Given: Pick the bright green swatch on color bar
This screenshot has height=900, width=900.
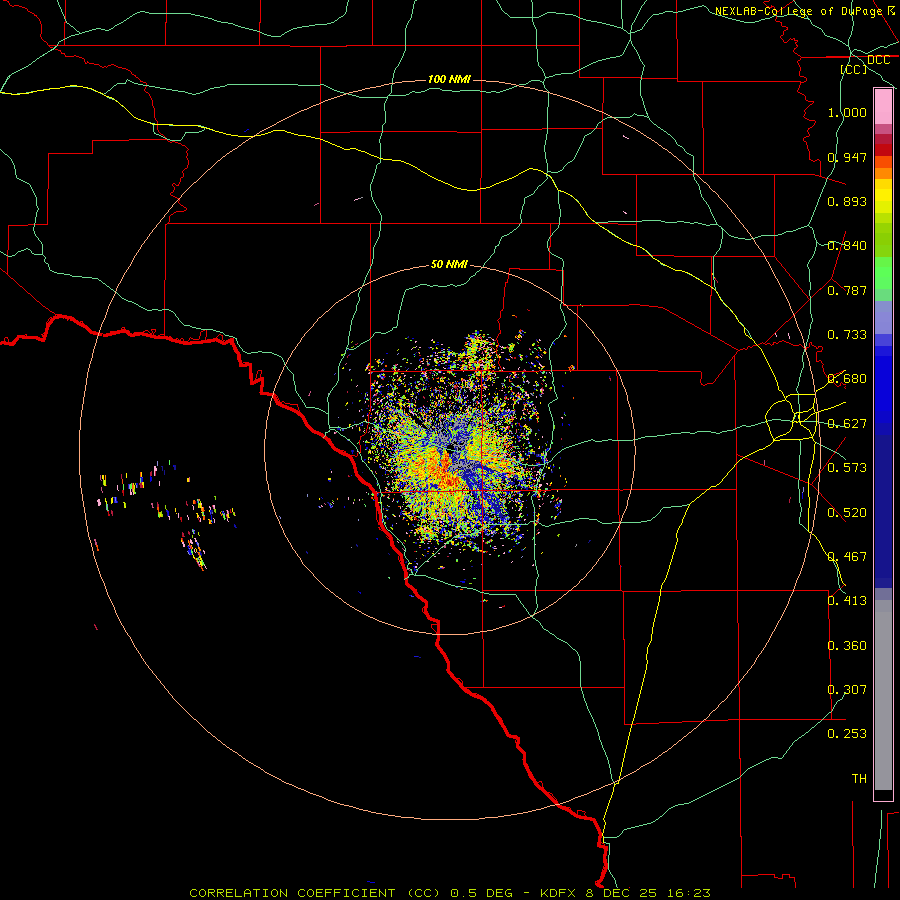Looking at the screenshot, I should pos(883,273).
